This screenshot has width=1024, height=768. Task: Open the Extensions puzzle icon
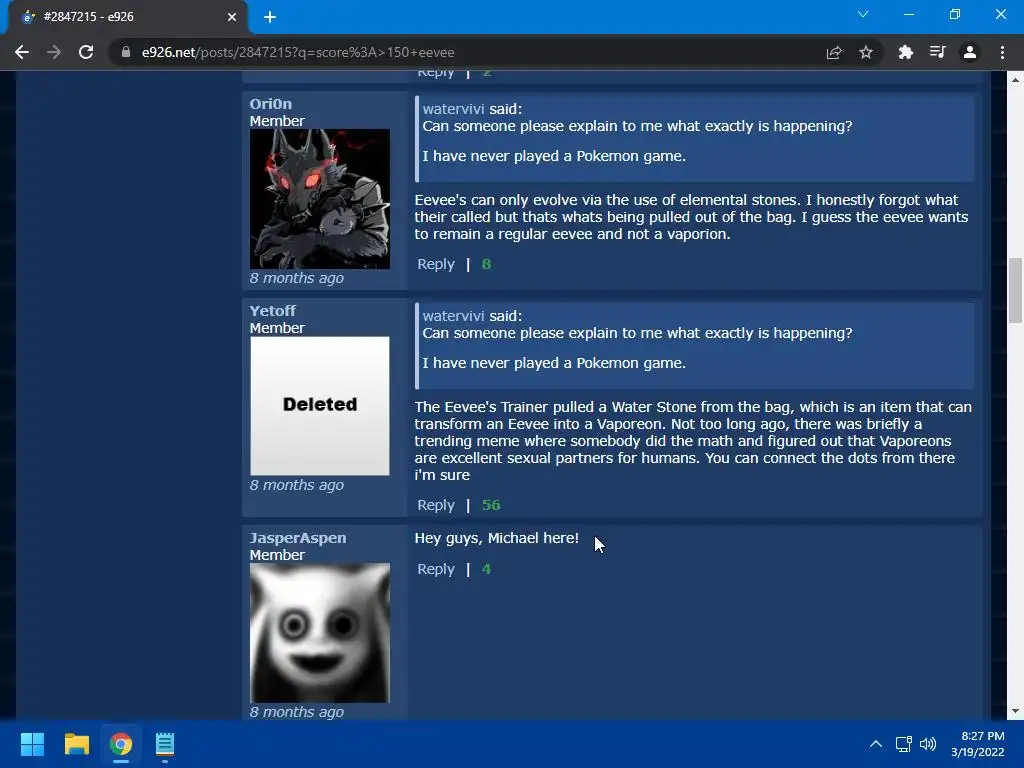coord(905,52)
